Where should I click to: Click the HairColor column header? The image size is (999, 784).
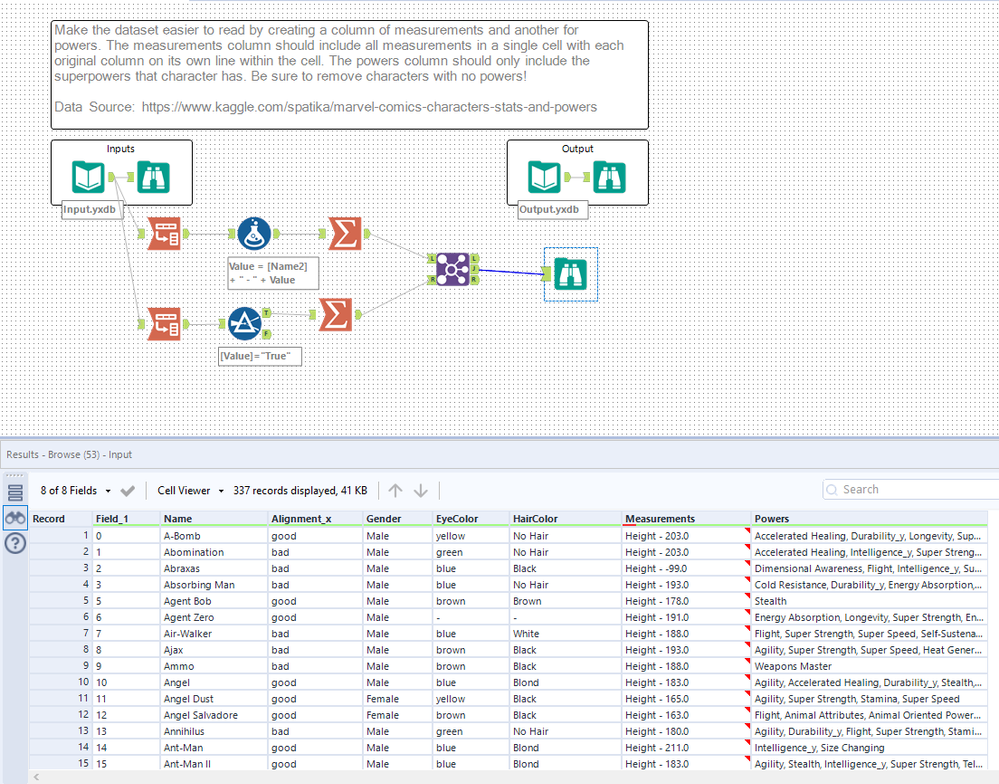coord(565,518)
